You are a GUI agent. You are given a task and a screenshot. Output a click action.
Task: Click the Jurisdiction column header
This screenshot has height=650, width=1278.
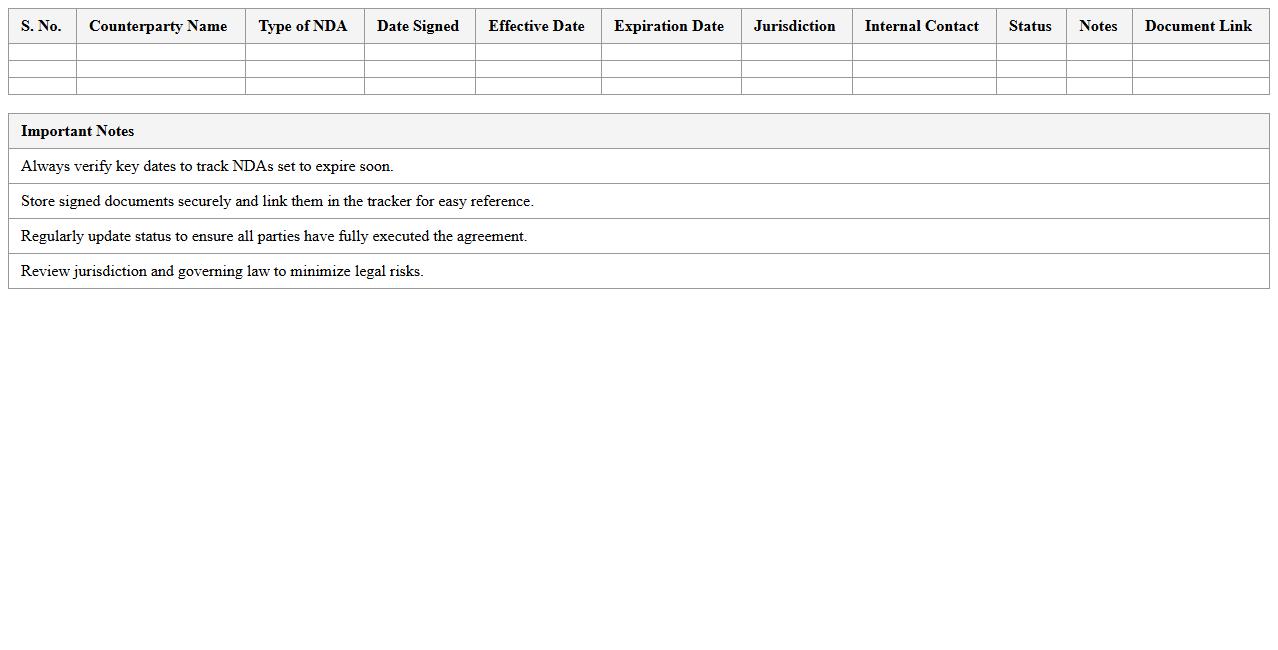point(795,26)
